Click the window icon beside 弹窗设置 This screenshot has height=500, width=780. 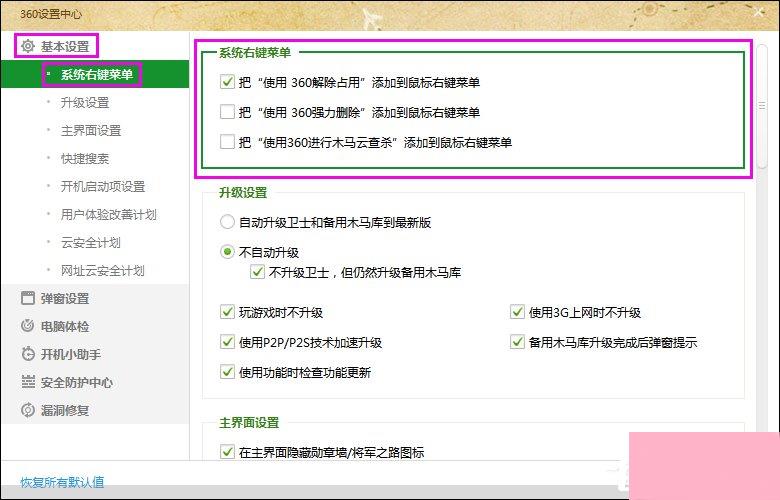pos(28,298)
